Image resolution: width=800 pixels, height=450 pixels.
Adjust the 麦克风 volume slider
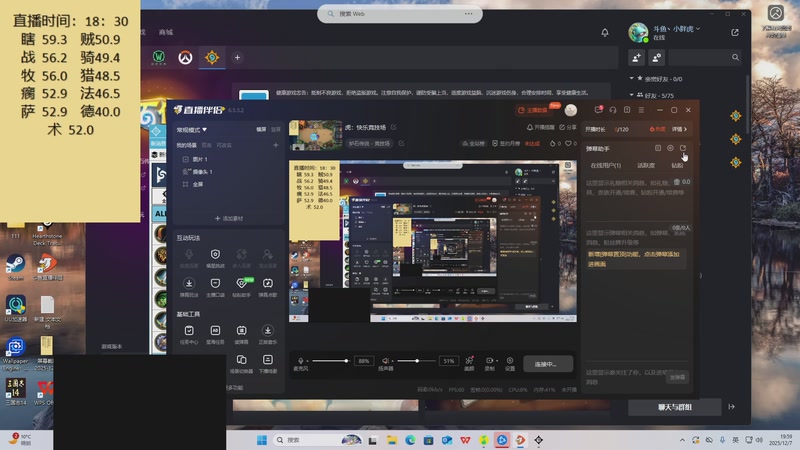tap(331, 361)
